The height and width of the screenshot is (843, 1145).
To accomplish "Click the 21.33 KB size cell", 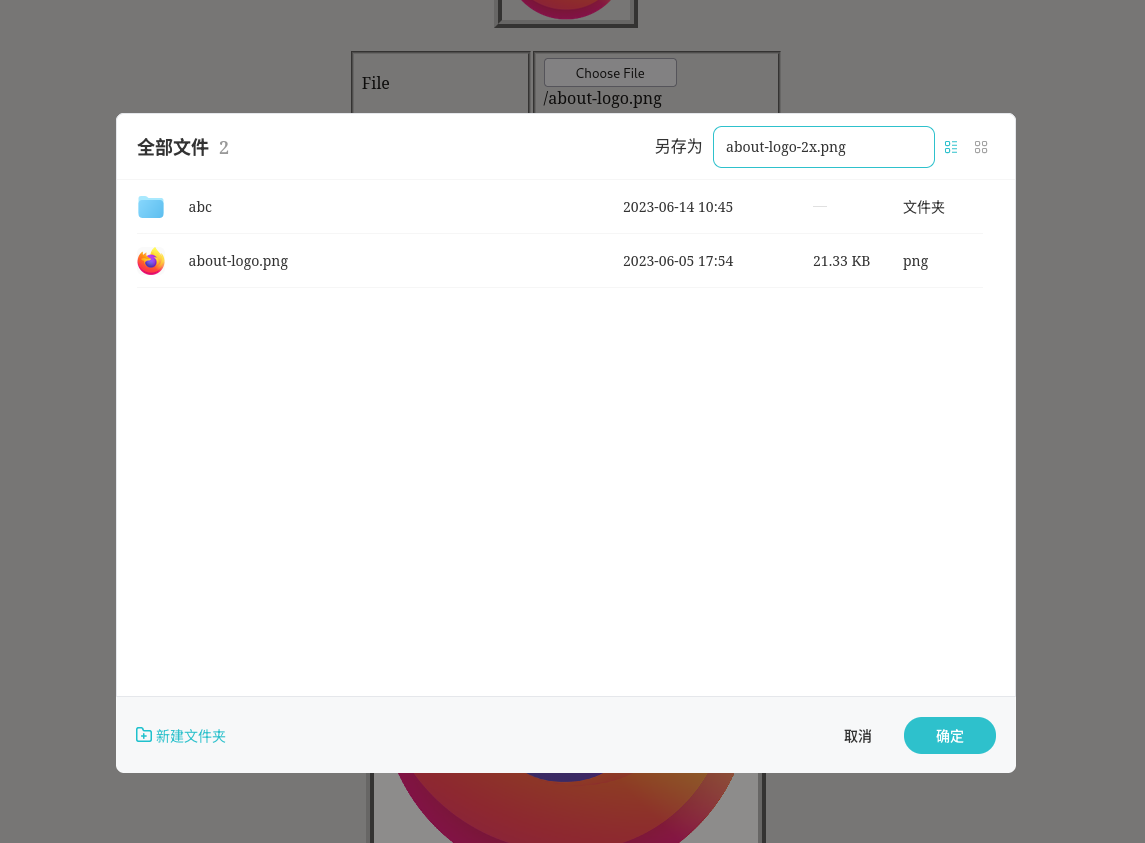I will click(841, 261).
